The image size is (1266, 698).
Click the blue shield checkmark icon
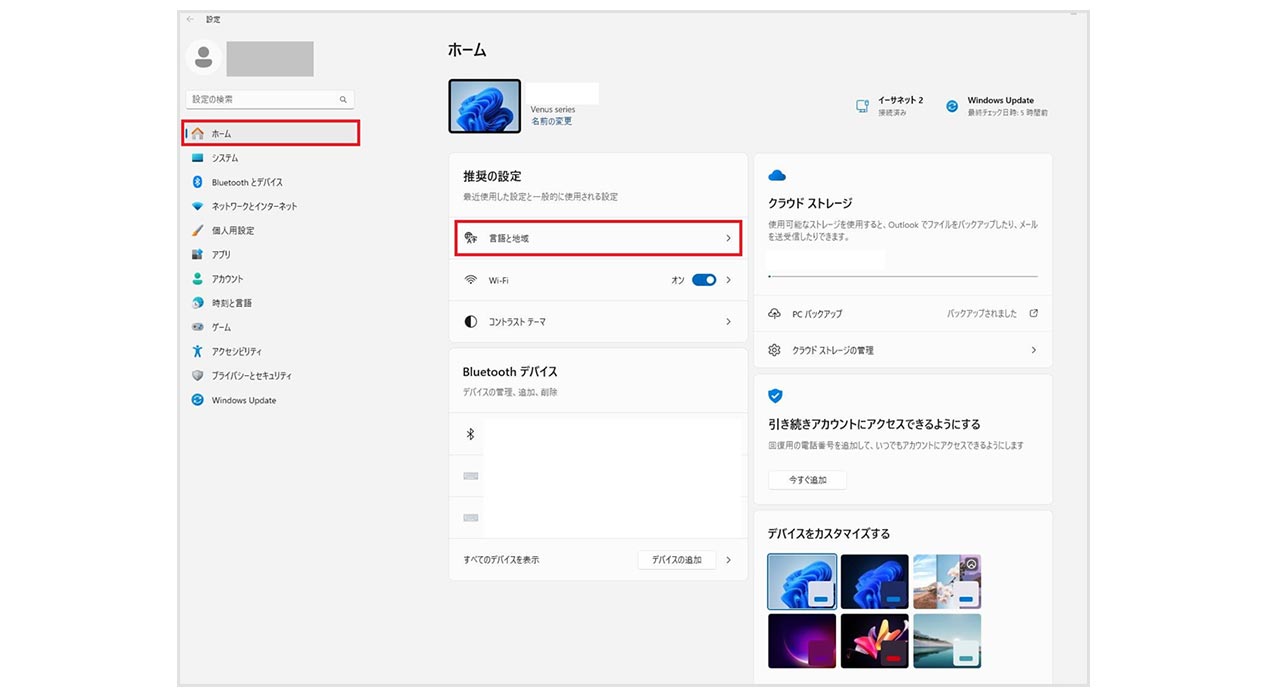coord(775,396)
